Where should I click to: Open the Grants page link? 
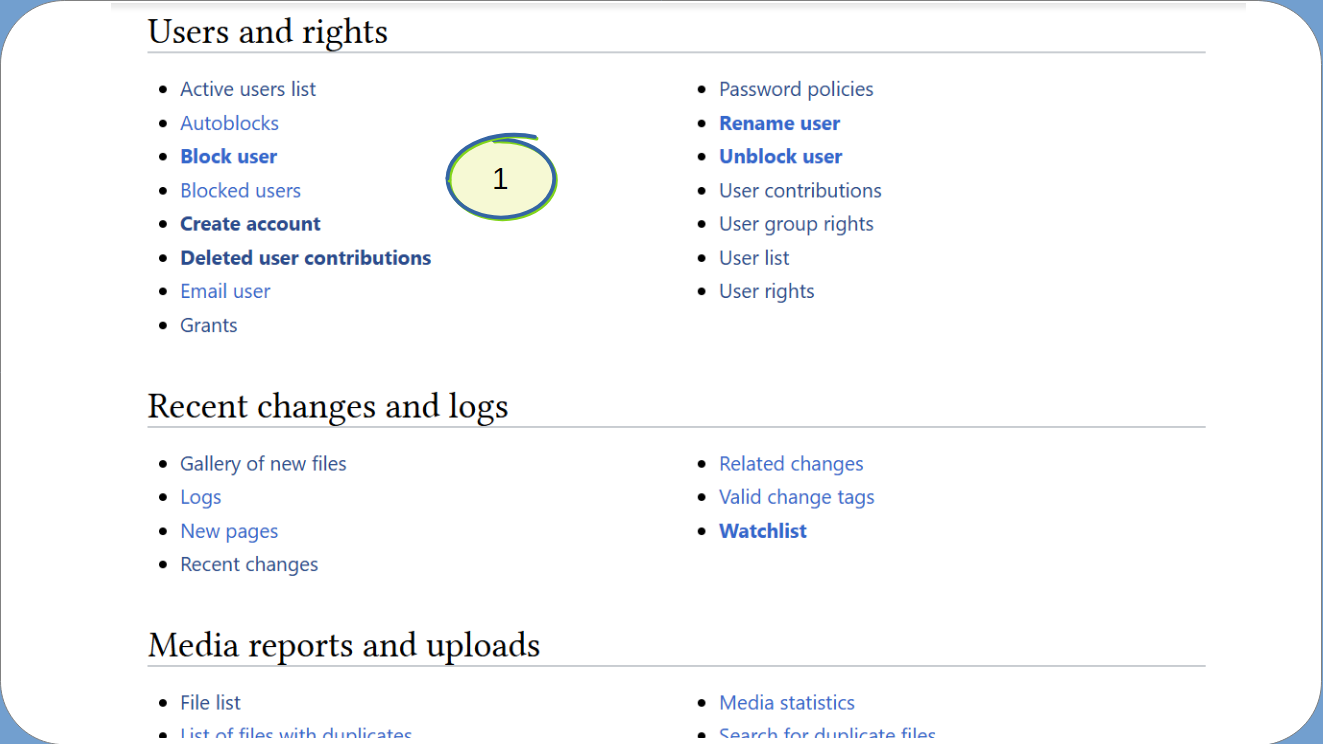pyautogui.click(x=208, y=325)
